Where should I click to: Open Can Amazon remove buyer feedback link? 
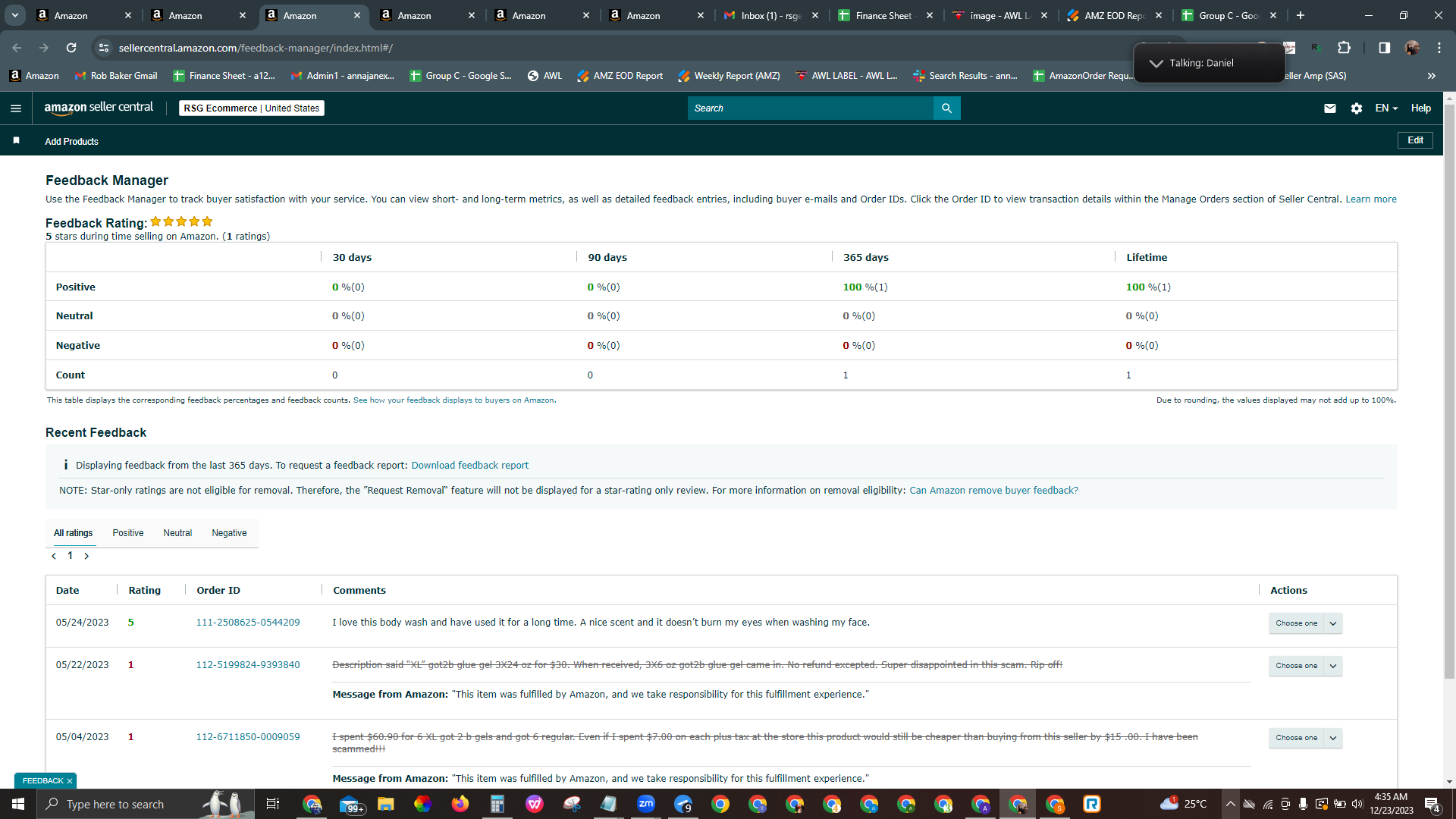[x=993, y=491]
